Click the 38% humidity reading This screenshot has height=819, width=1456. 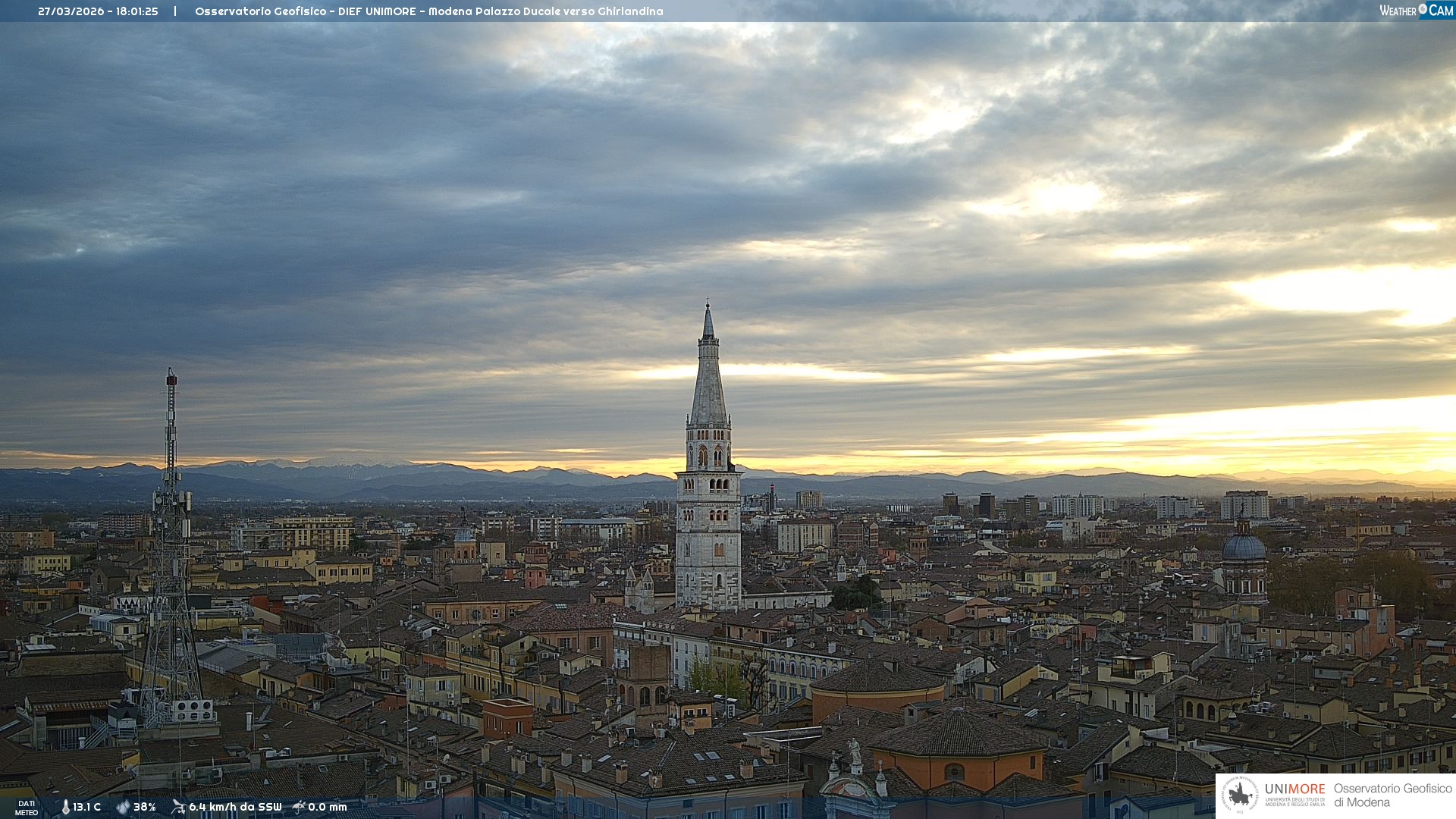144,807
